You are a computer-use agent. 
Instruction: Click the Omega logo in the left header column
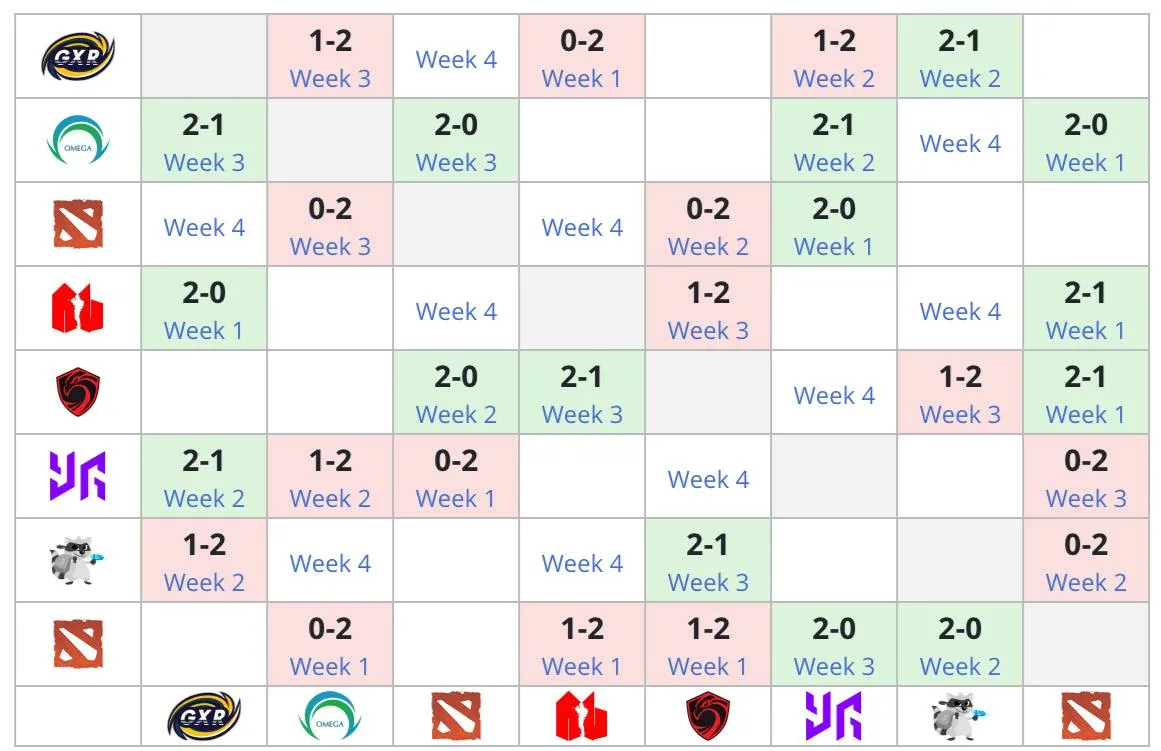pos(78,139)
